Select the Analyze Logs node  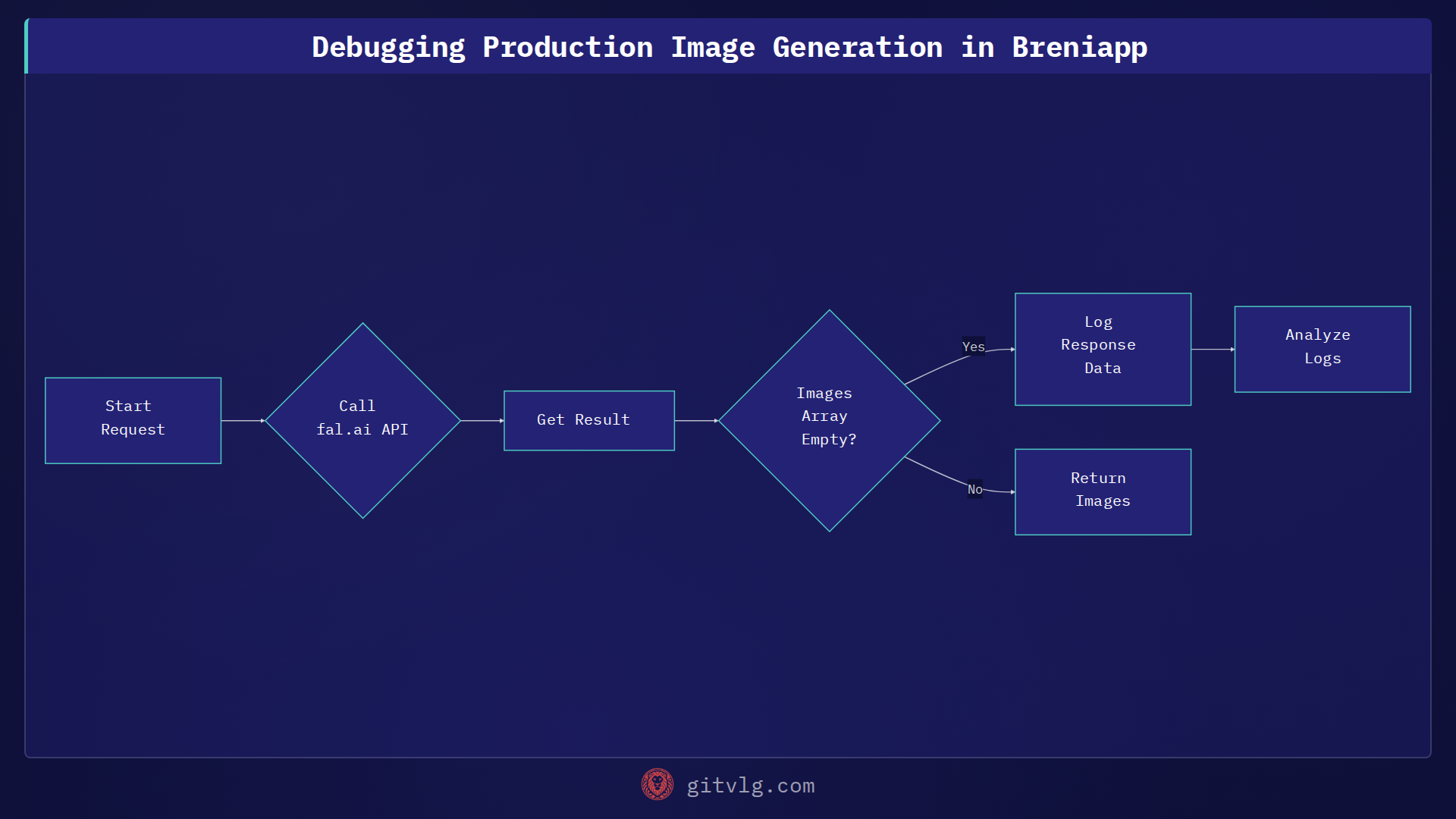pyautogui.click(x=1322, y=349)
